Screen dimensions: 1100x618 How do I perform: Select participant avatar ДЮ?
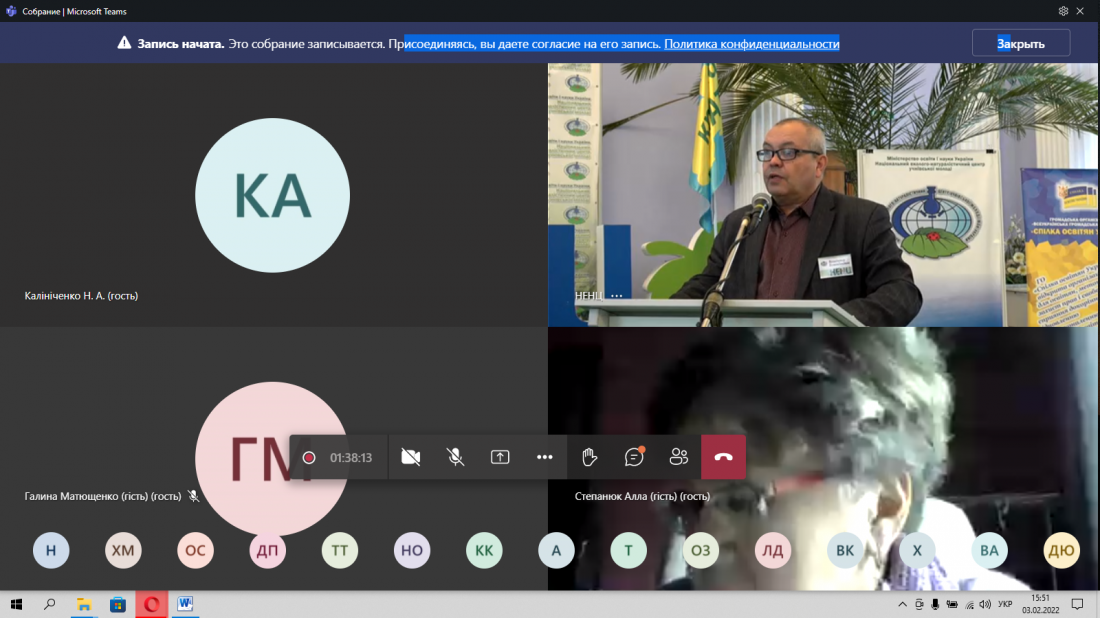coord(1061,551)
